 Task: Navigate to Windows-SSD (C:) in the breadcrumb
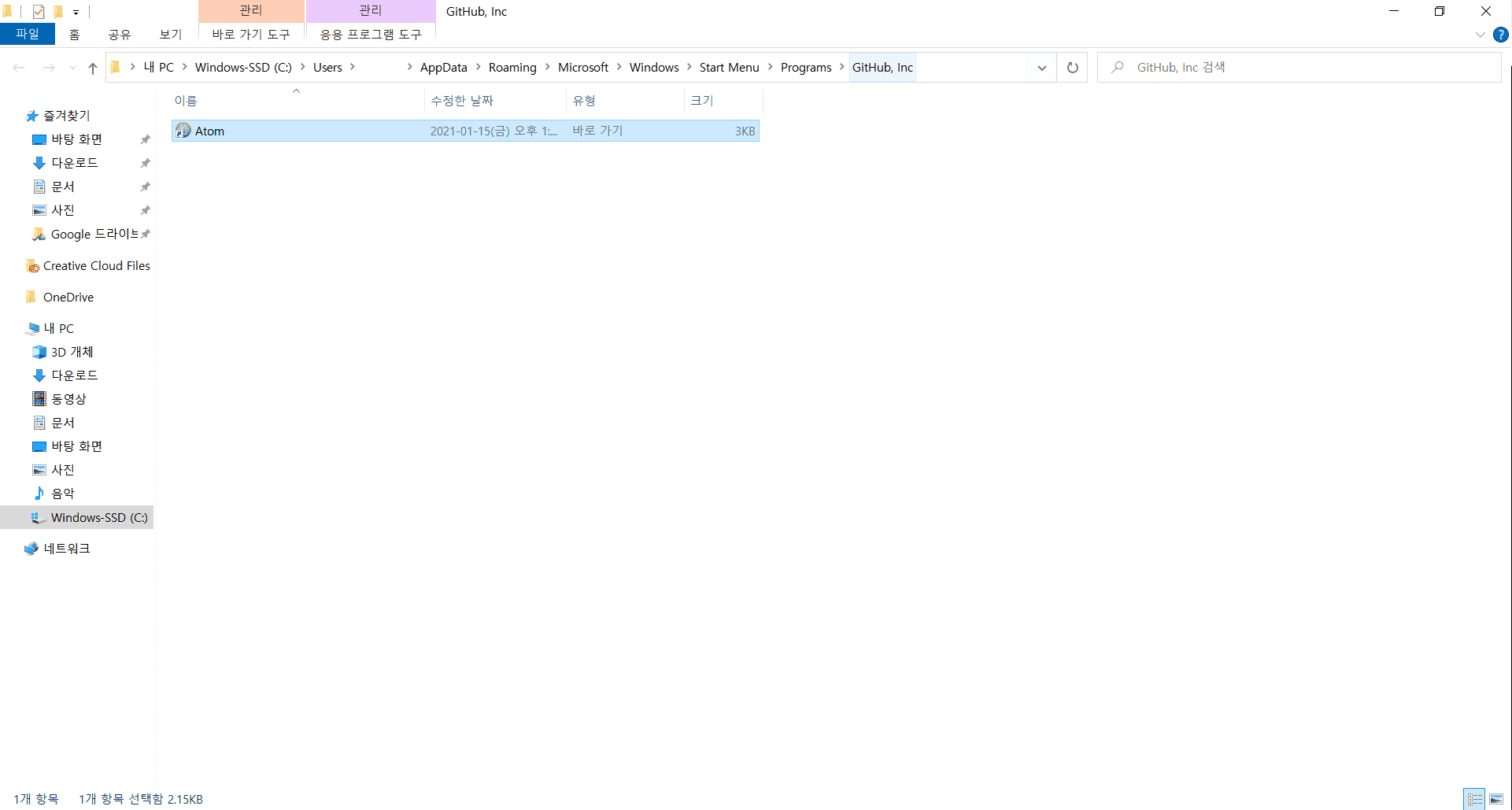[243, 68]
